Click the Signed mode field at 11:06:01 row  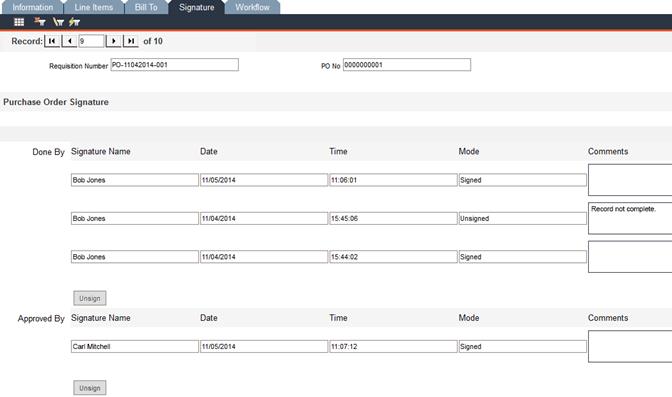pyautogui.click(x=522, y=180)
